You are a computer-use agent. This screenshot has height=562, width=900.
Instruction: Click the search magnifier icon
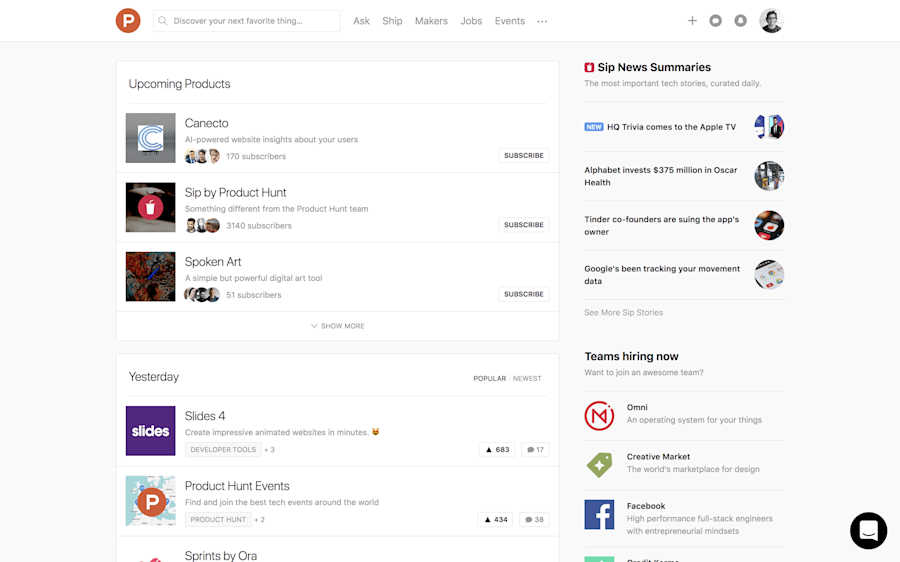pyautogui.click(x=163, y=21)
